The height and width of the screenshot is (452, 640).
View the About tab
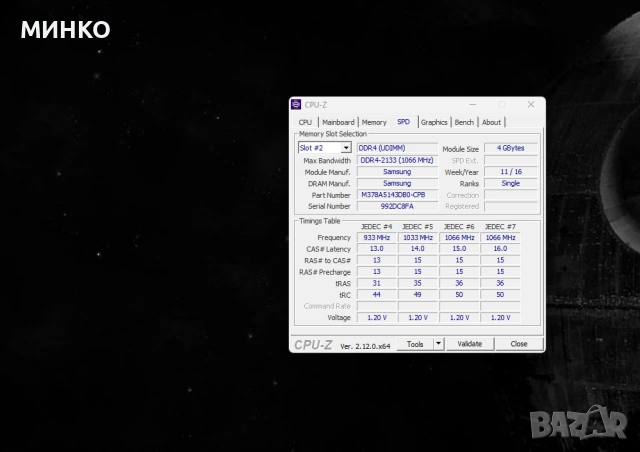coord(491,122)
